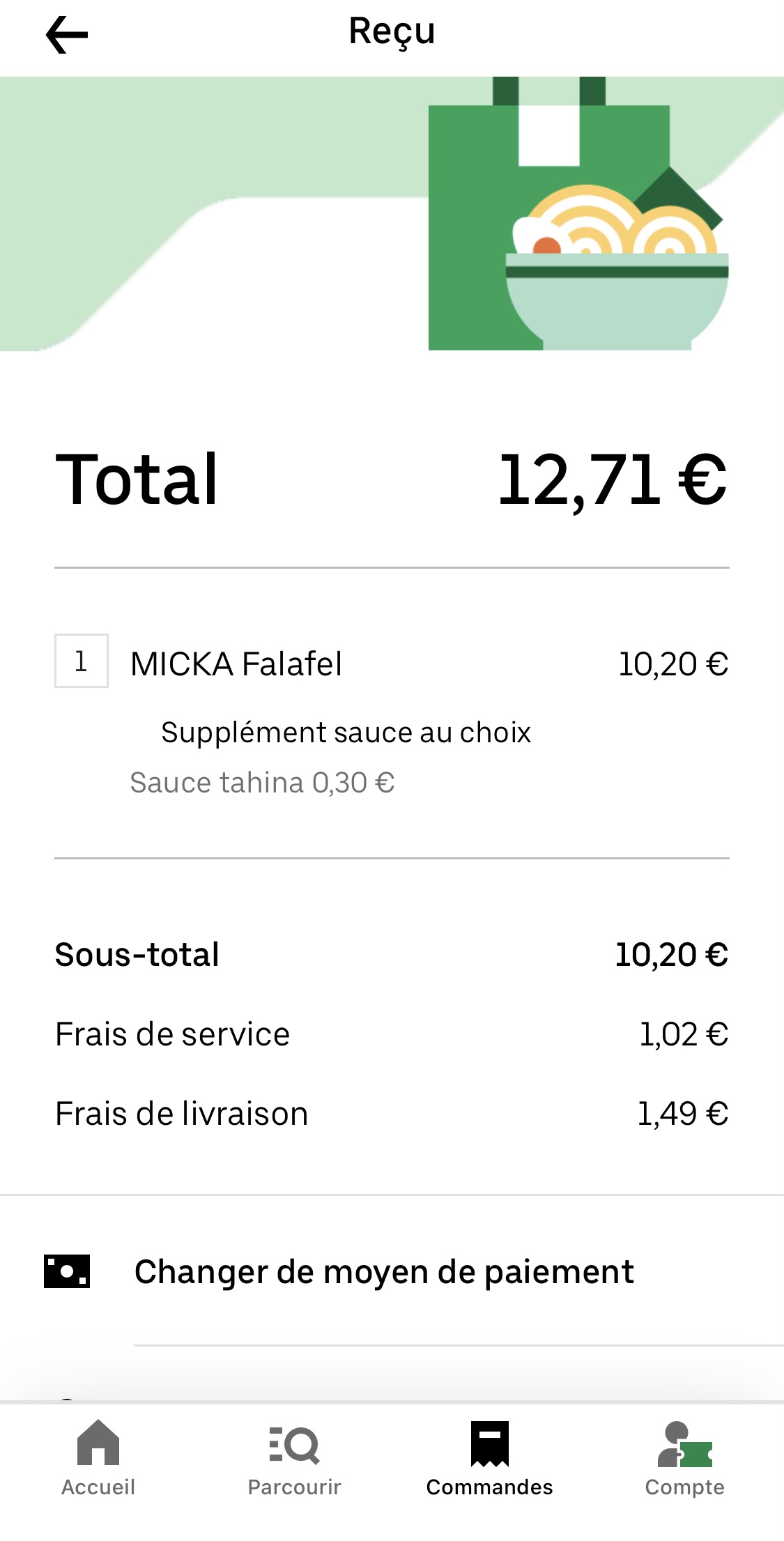Select the Commandes receipt icon
Image resolution: width=784 pixels, height=1541 pixels.
coord(489,1443)
